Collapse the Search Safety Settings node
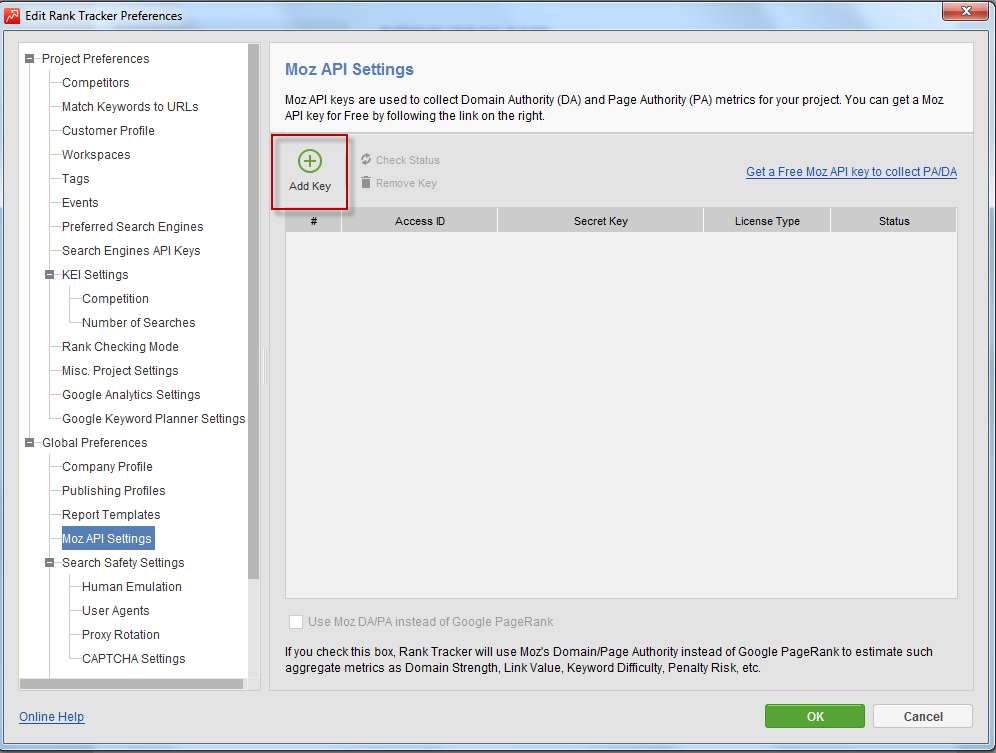The height and width of the screenshot is (753, 996). [50, 562]
